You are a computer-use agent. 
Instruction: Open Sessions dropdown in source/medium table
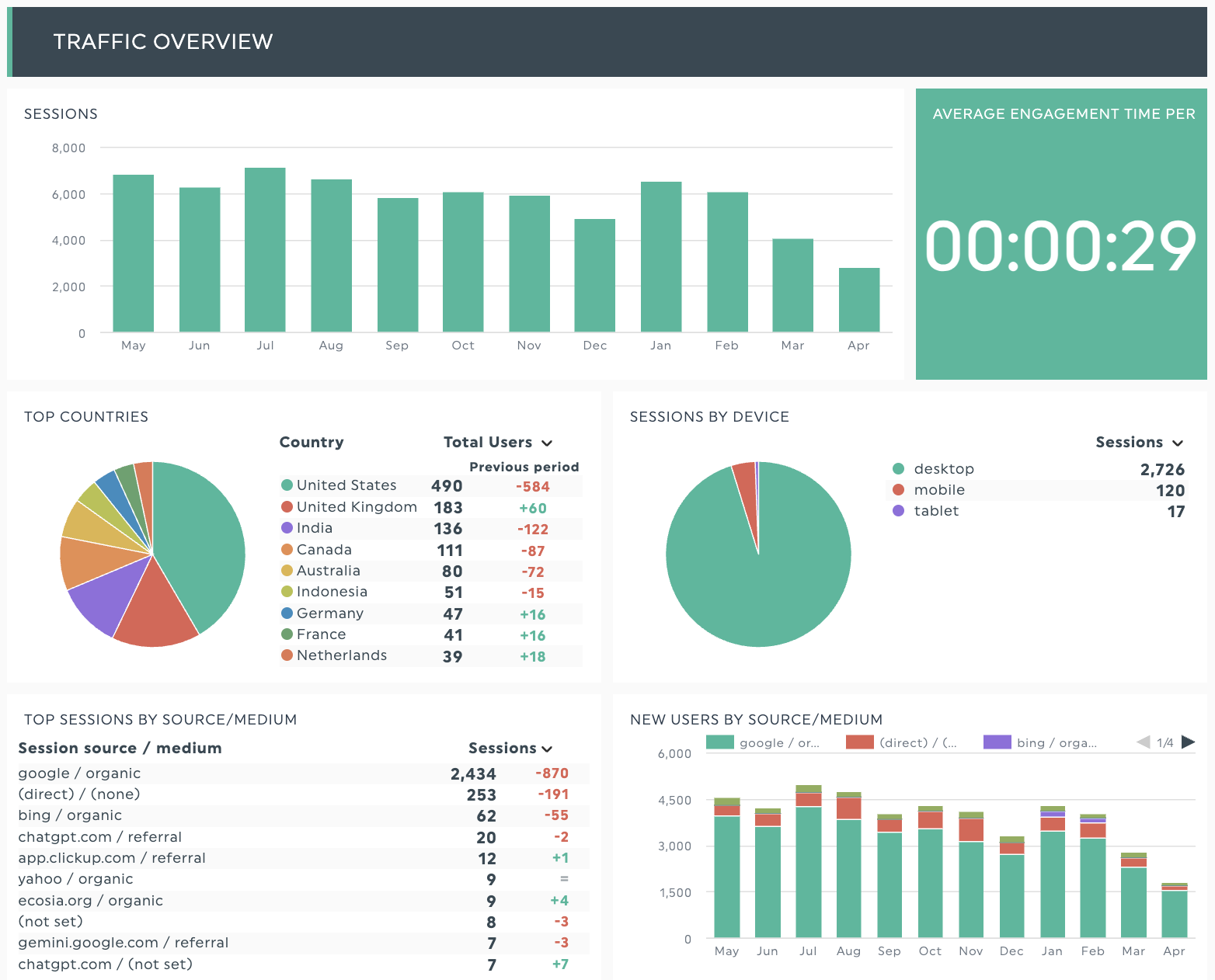(x=548, y=749)
